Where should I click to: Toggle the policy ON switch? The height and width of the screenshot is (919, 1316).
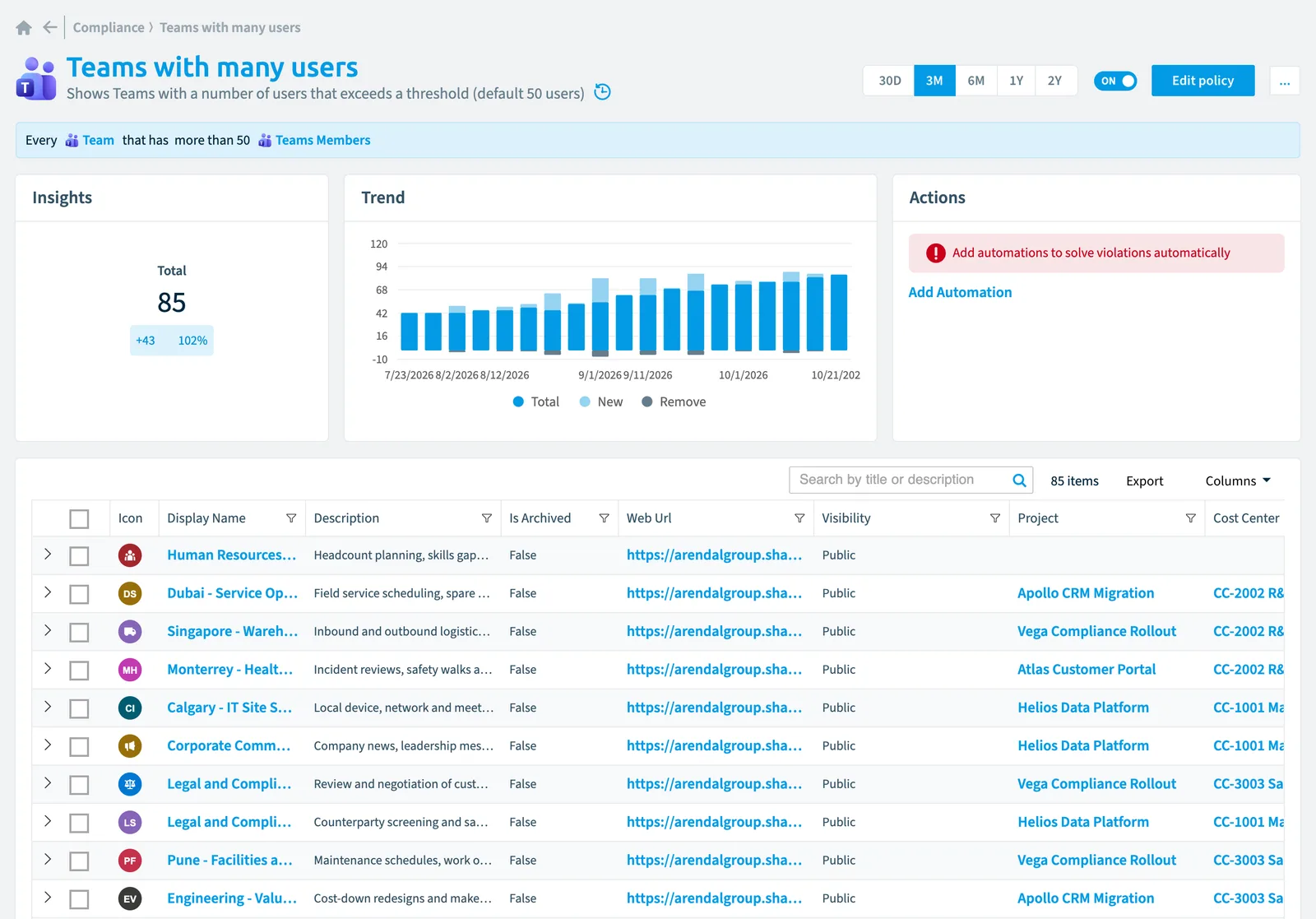click(x=1115, y=81)
